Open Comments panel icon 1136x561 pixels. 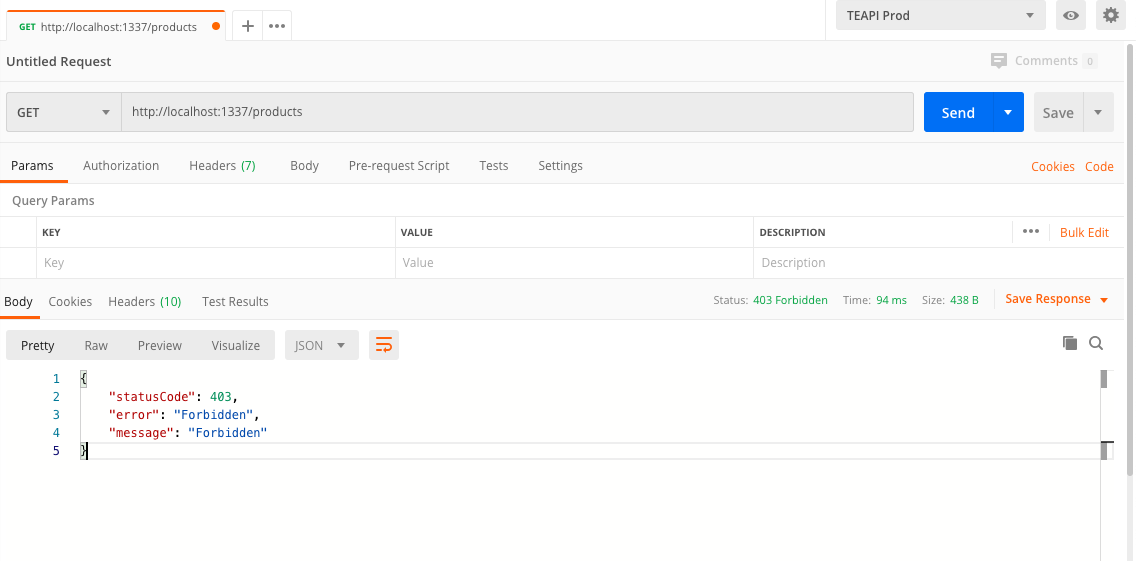pyautogui.click(x=999, y=61)
